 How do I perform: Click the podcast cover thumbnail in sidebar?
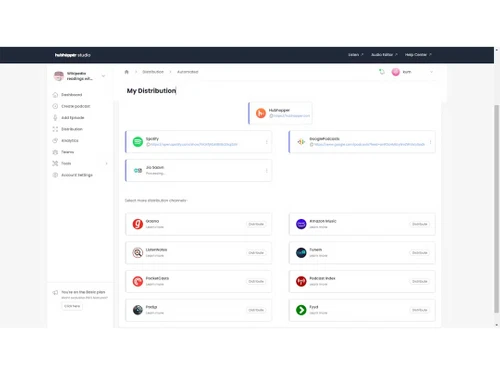click(59, 76)
